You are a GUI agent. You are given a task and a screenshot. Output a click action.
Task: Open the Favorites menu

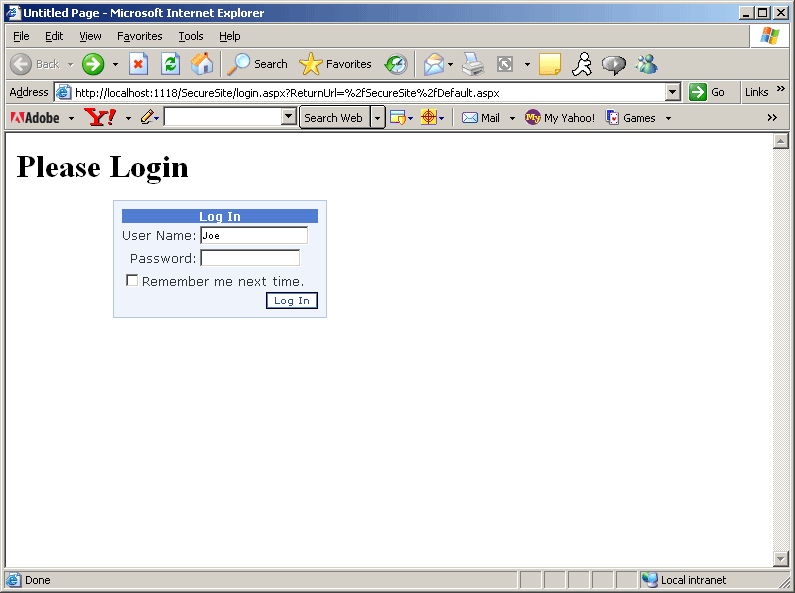point(139,36)
